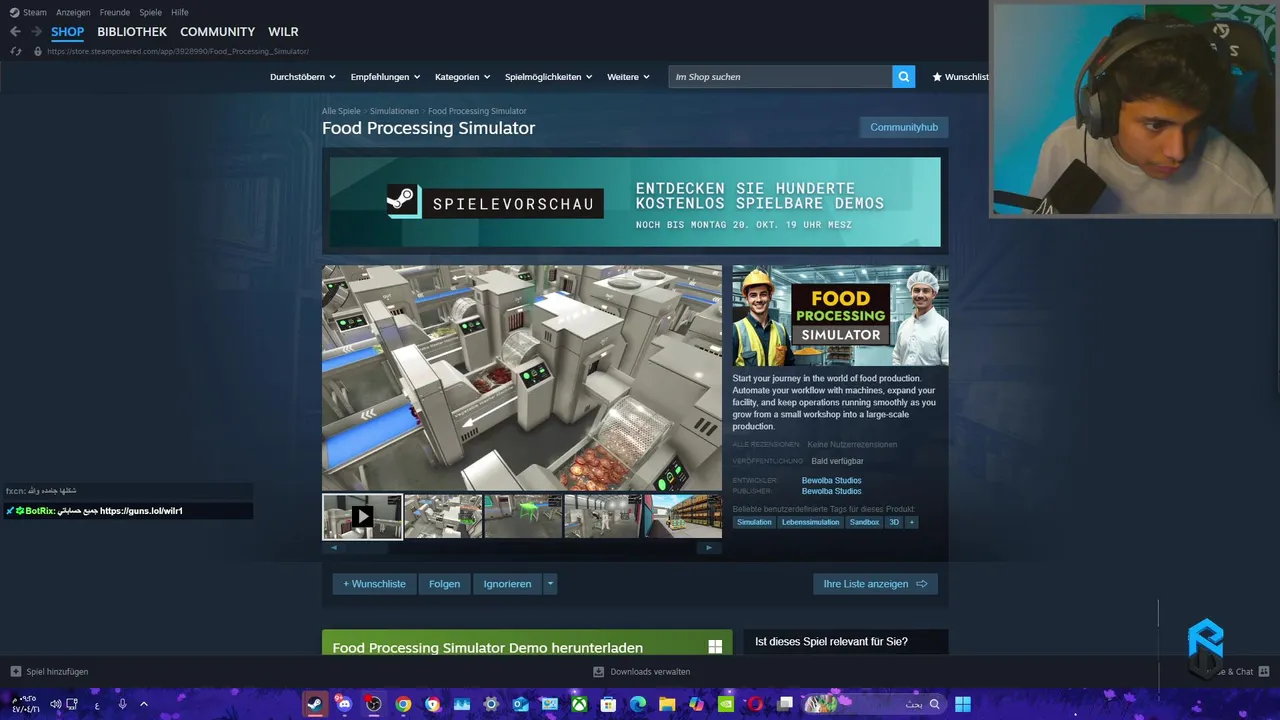
Task: Open the Bewolba Studios publisher link
Action: pos(831,491)
